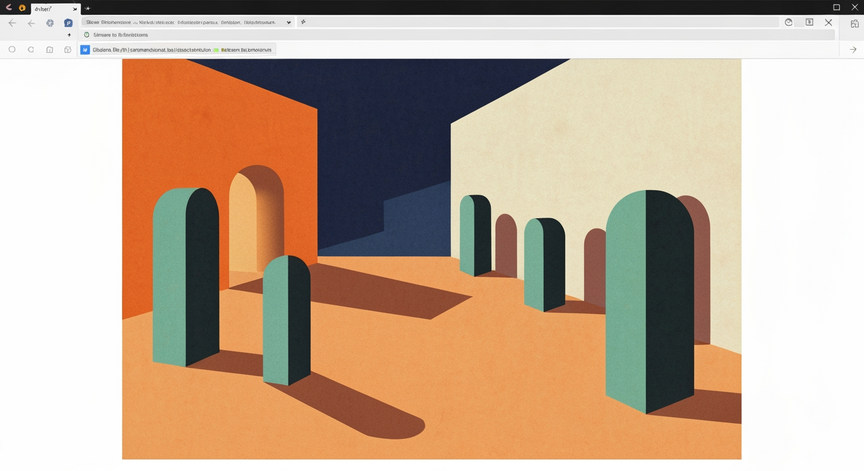Screen dimensions: 864x471
Task: Click the reload icon in bookmarks row
Action: 31,50
